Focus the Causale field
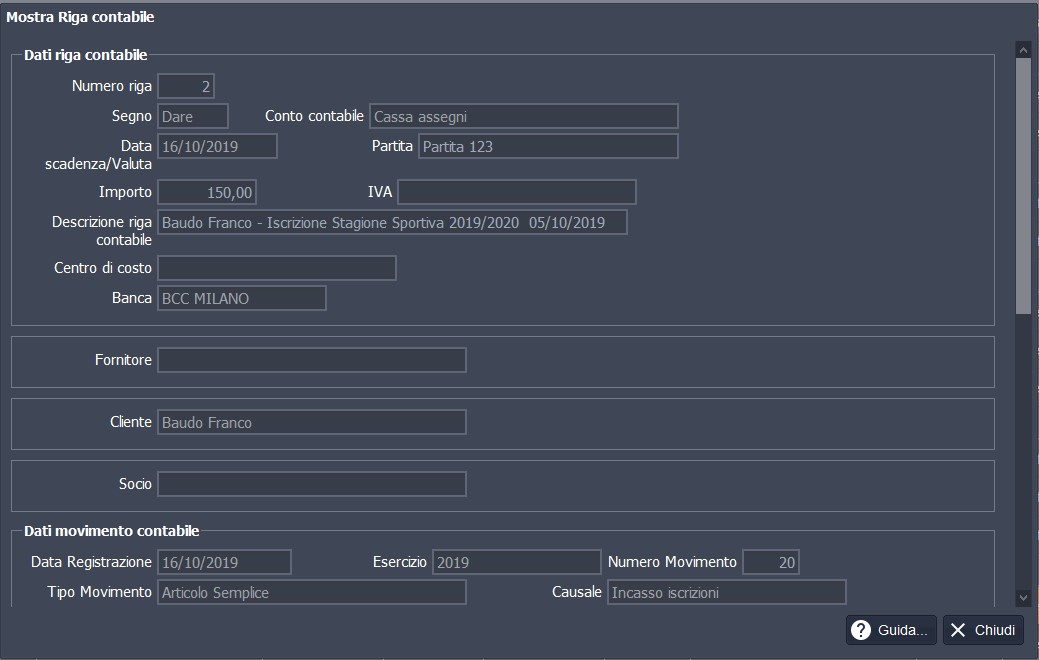The width and height of the screenshot is (1039, 660). click(726, 592)
